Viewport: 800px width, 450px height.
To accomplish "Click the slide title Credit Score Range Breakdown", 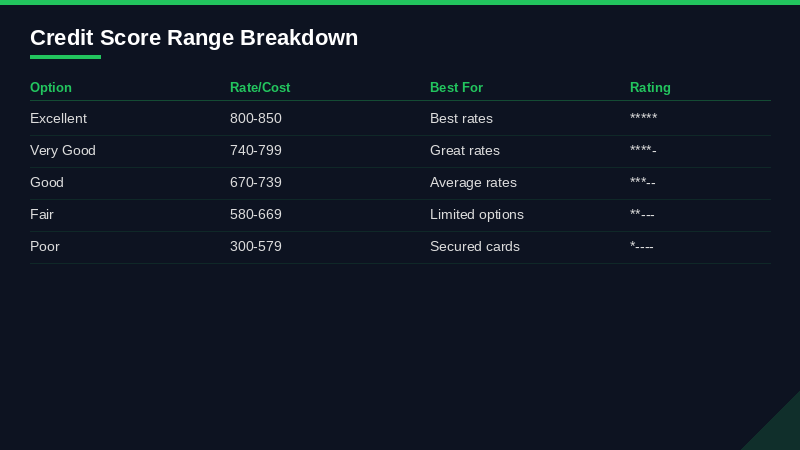I will pos(194,38).
